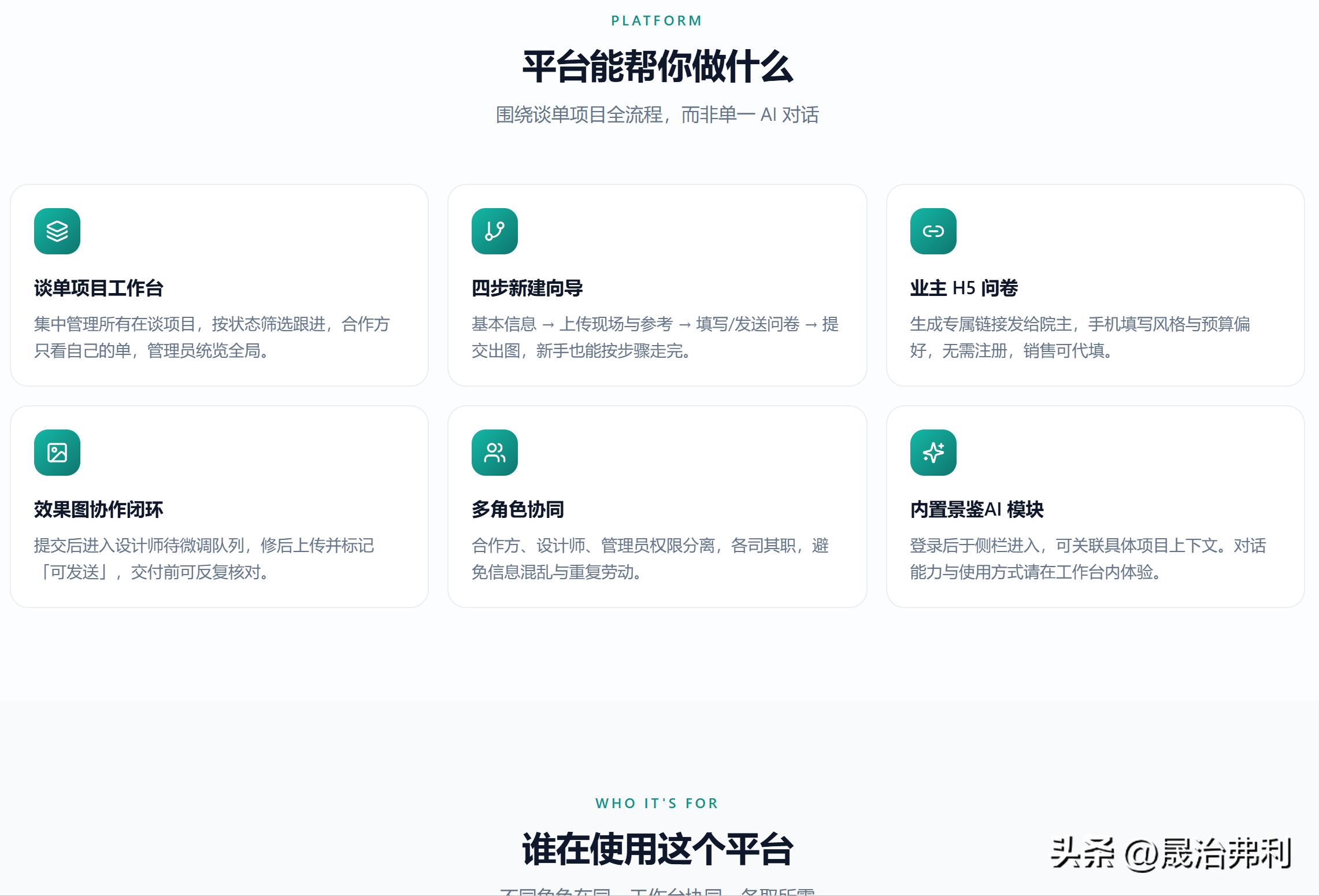Click the heading 谁在使用这个平台
Image resolution: width=1319 pixels, height=896 pixels.
pos(658,849)
